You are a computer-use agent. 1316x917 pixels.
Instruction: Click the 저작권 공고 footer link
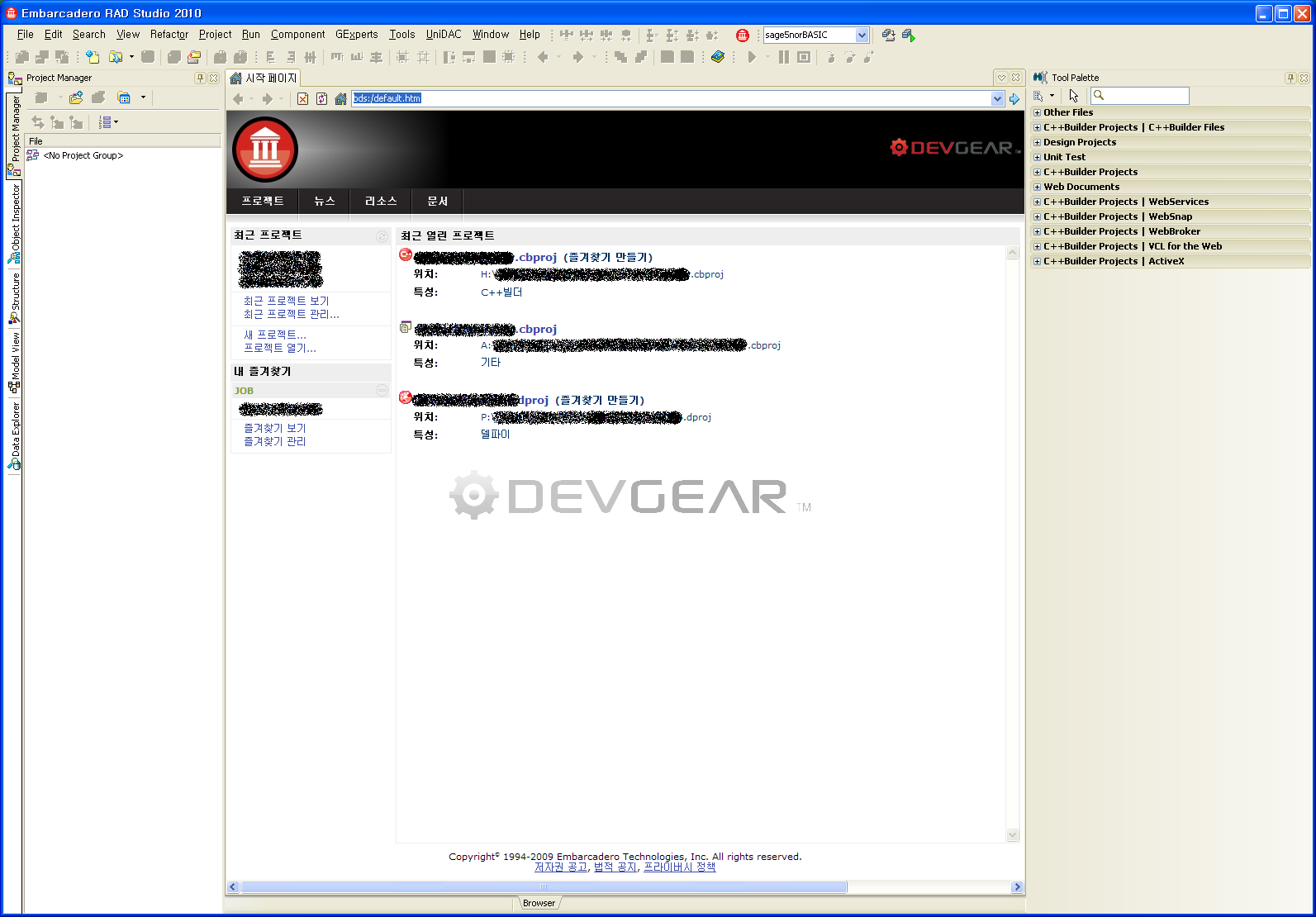561,867
